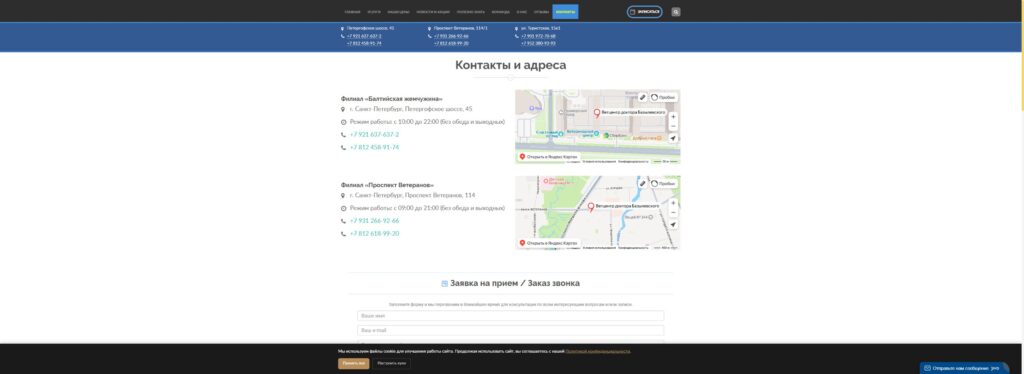Click the location pin beside Проспект Ветеранов, 114/1 in header

(x=430, y=29)
